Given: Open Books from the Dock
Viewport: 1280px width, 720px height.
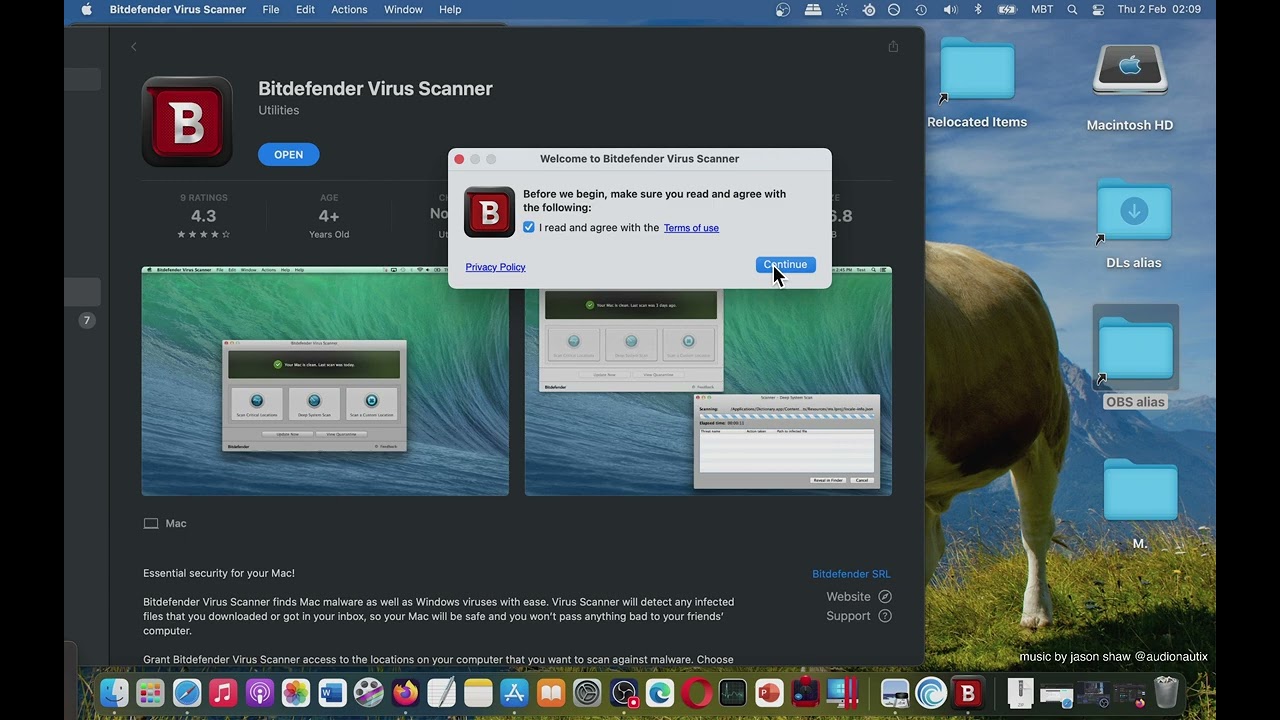Looking at the screenshot, I should coord(551,692).
